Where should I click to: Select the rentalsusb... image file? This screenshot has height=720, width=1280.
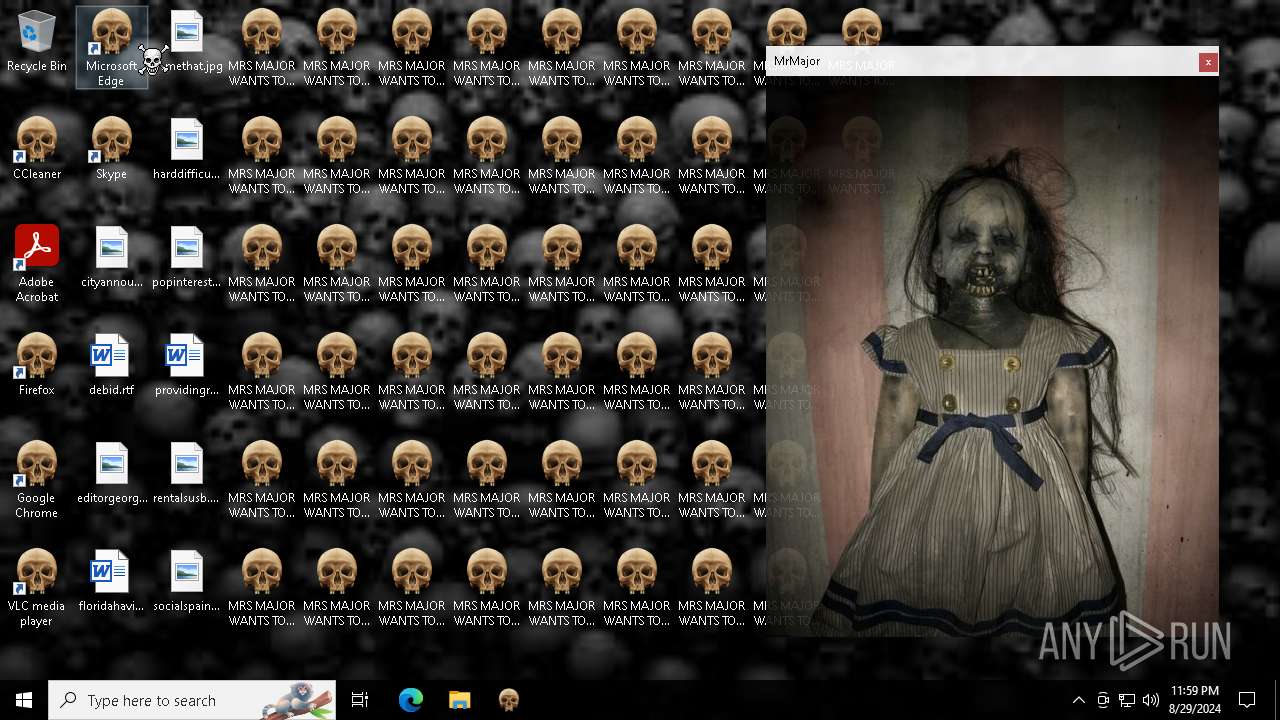point(187,474)
